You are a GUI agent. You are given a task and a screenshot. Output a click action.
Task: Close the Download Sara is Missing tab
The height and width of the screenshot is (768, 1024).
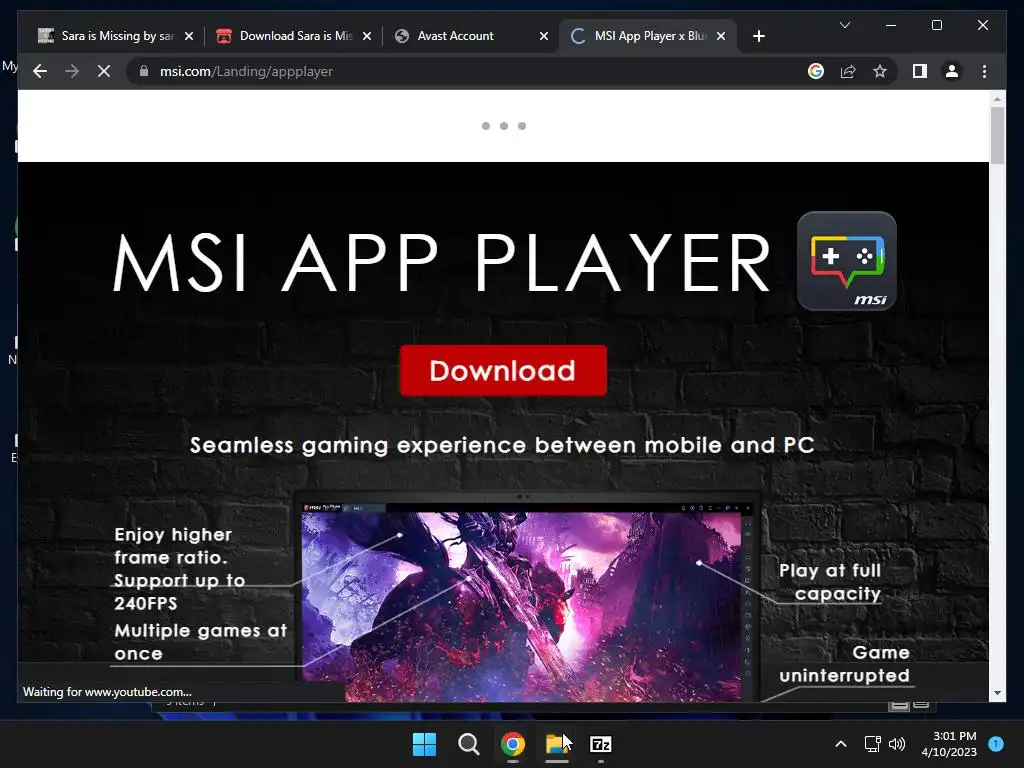tap(367, 36)
